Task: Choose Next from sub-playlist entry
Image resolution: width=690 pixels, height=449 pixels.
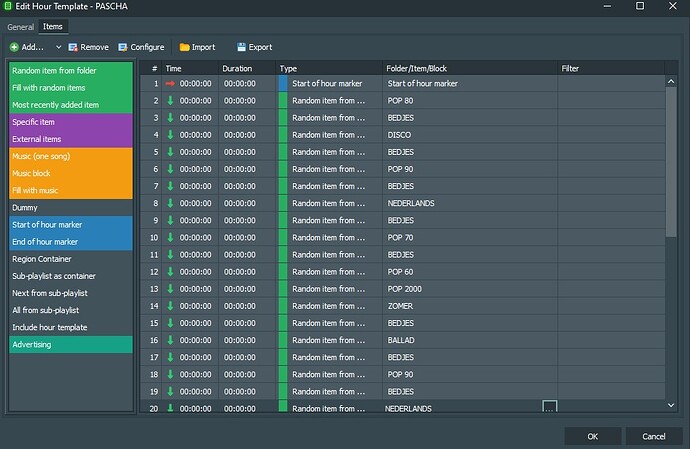Action: pyautogui.click(x=70, y=293)
